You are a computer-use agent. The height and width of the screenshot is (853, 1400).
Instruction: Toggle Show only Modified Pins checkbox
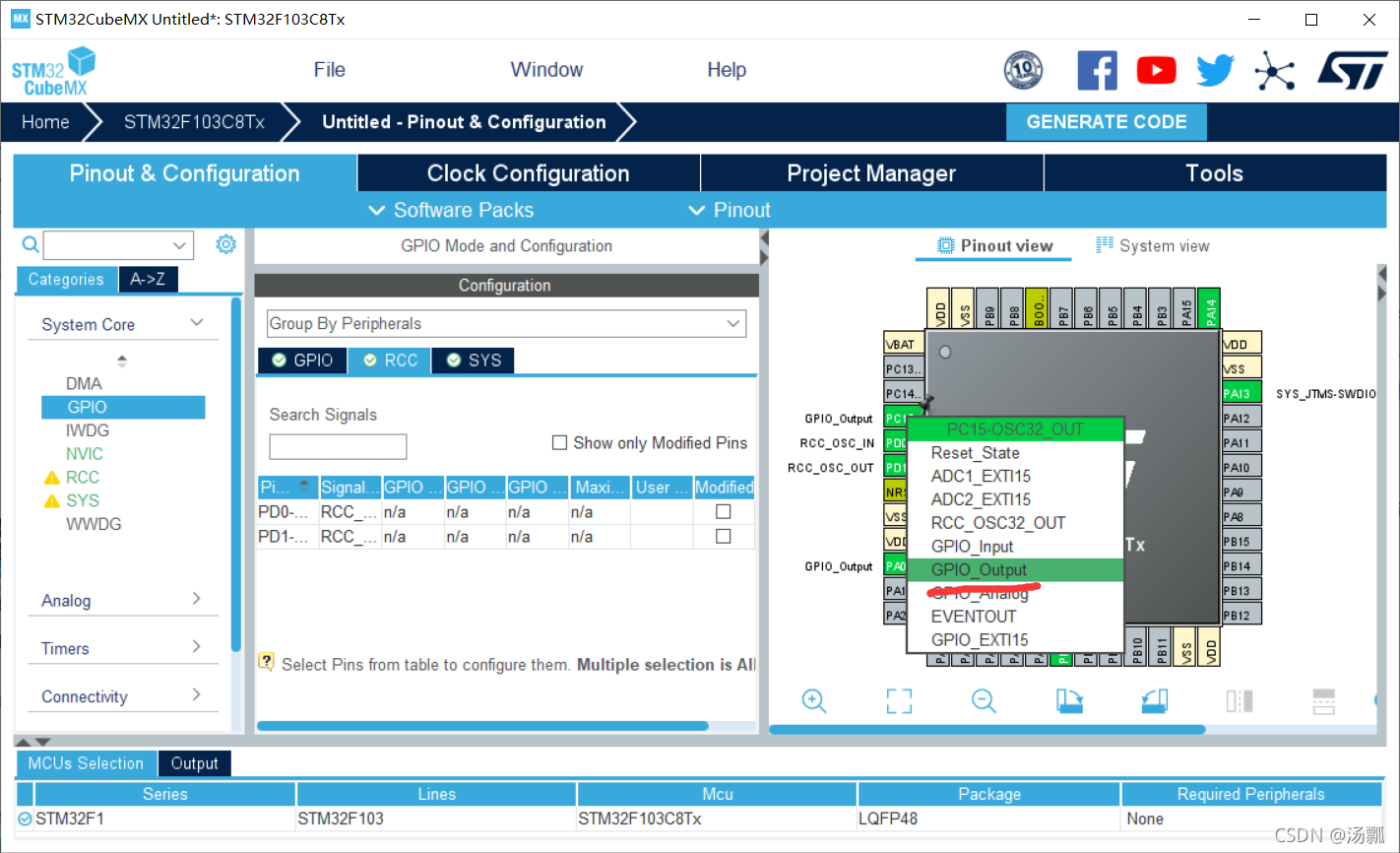point(559,442)
